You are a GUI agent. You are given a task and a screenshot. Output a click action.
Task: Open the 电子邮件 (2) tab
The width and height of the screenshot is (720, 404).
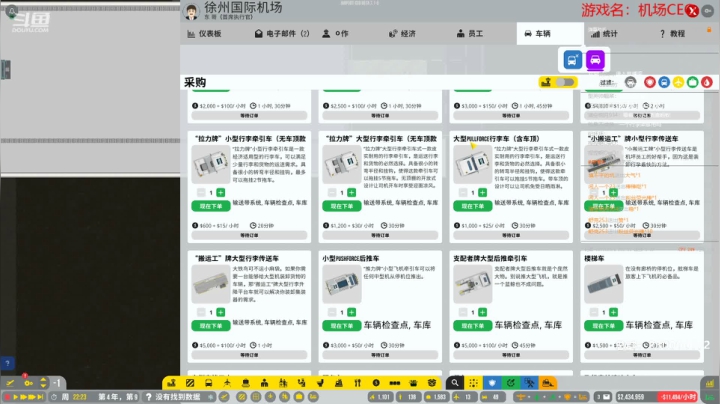pos(282,34)
